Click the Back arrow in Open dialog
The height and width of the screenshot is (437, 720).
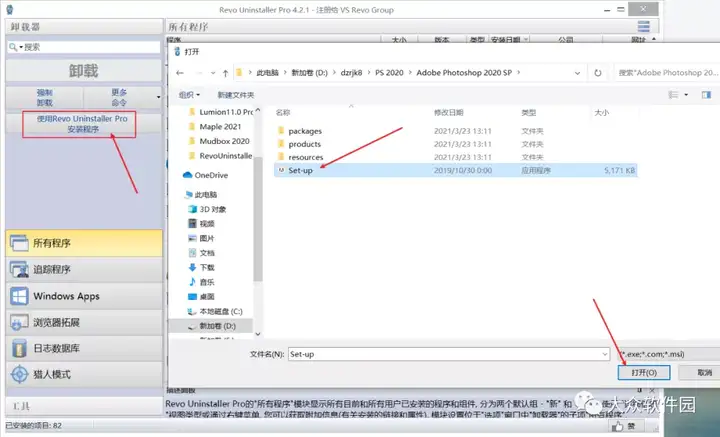coord(180,73)
